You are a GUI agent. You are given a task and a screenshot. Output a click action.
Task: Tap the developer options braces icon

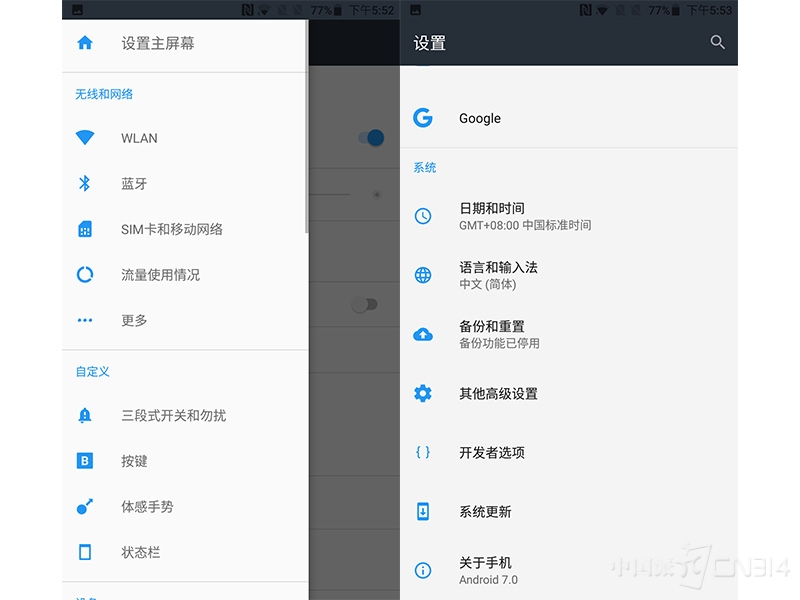[x=423, y=452]
